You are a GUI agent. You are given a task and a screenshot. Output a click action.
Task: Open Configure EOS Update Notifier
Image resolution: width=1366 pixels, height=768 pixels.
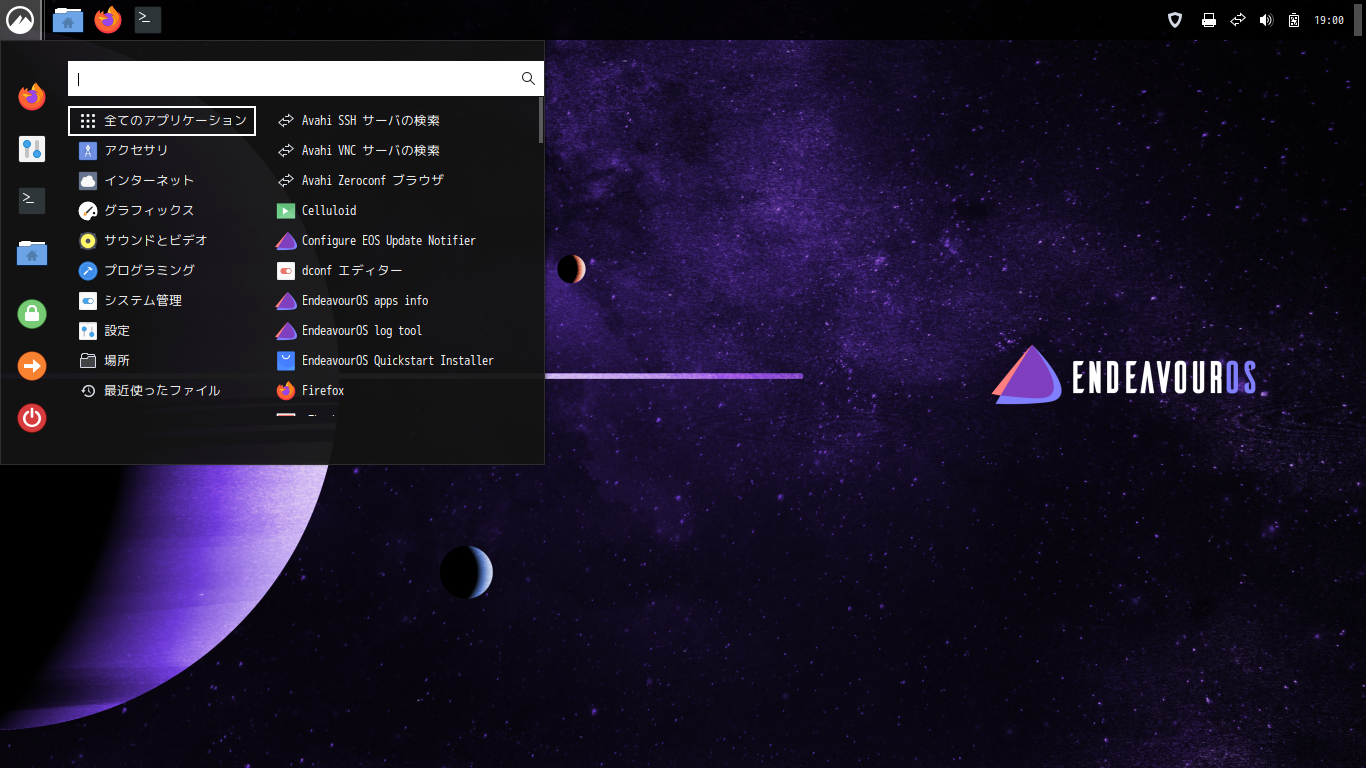pos(404,241)
